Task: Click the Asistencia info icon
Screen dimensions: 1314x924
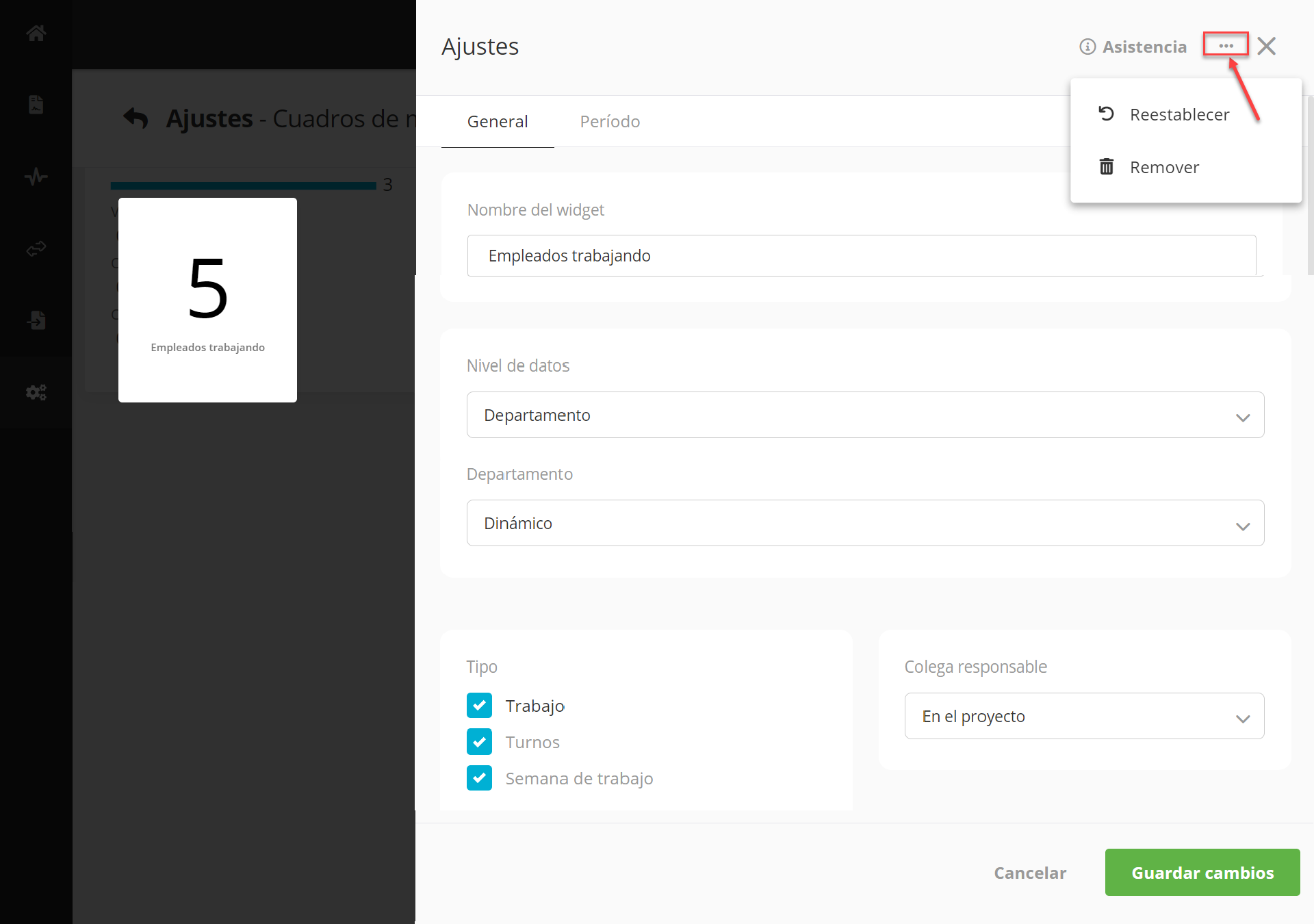Action: (x=1087, y=47)
